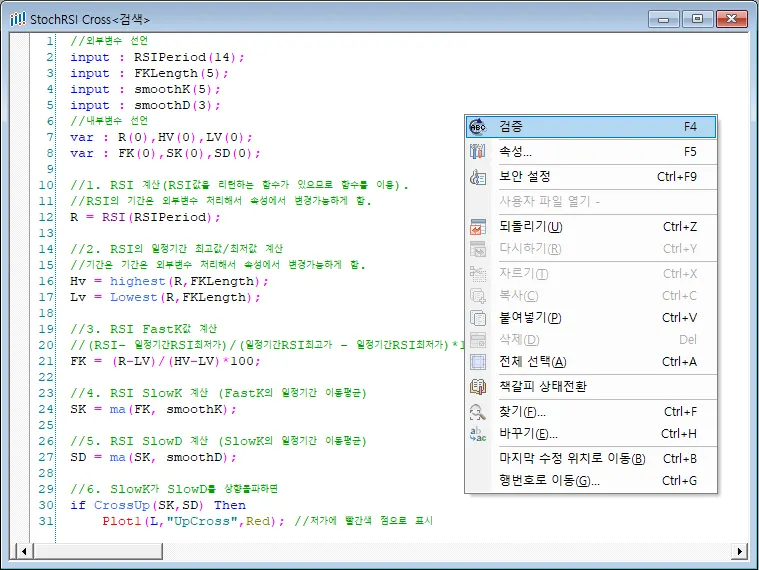Click the 전체 선택 select-all icon
This screenshot has height=570, width=759.
click(477, 362)
